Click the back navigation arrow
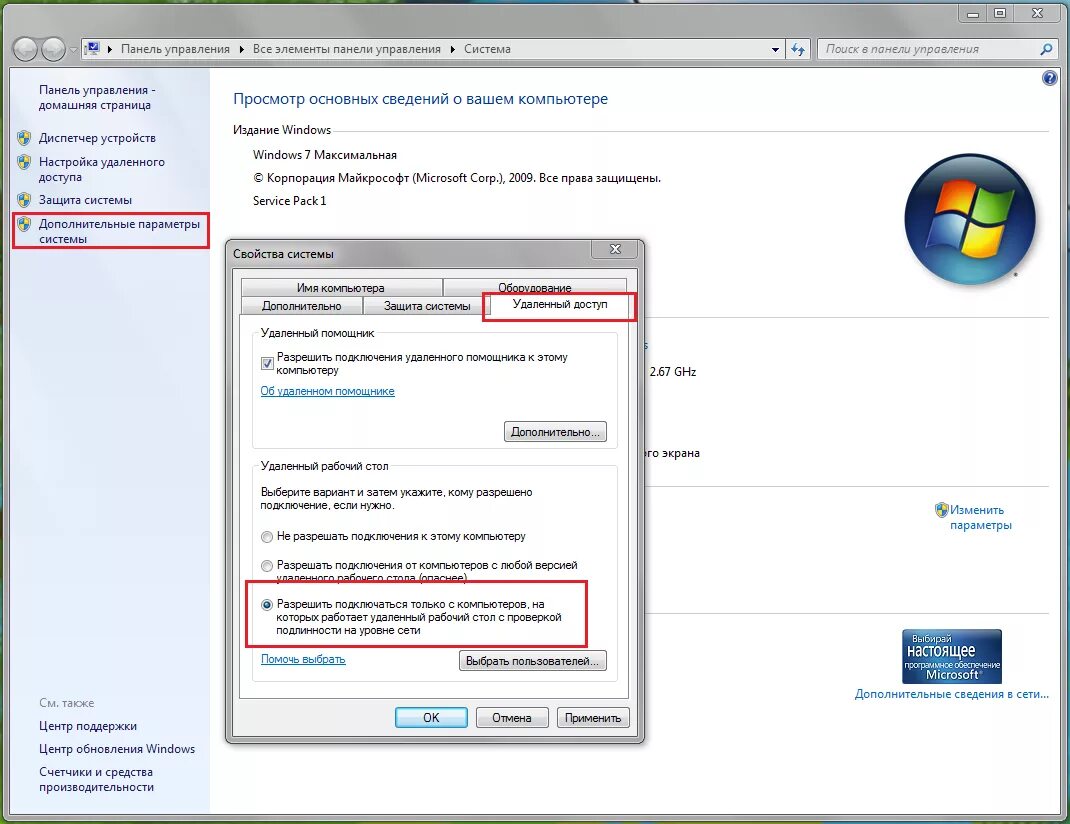Viewport: 1070px width, 824px height. 25,48
